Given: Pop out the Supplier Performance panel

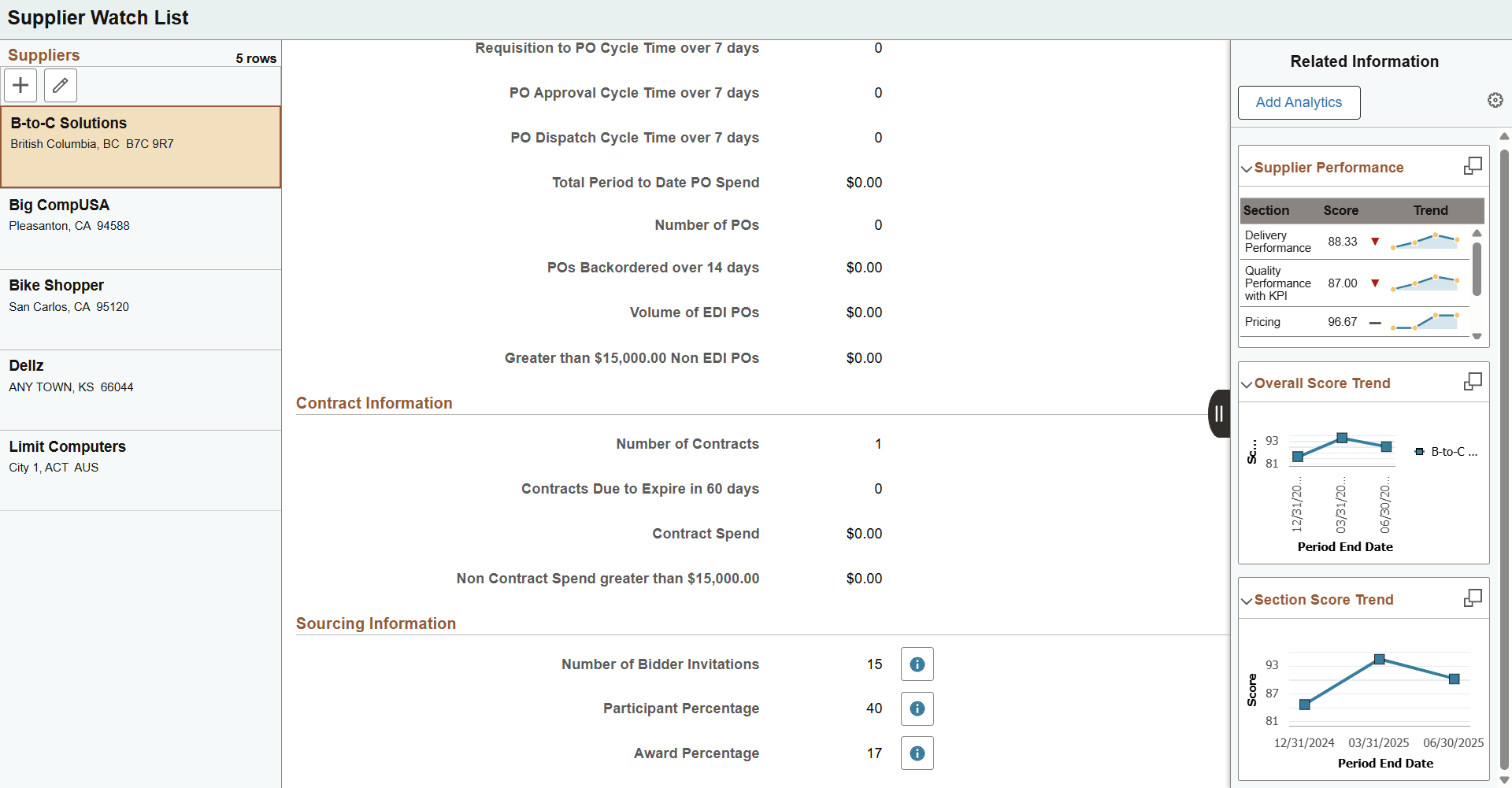Looking at the screenshot, I should [x=1473, y=166].
